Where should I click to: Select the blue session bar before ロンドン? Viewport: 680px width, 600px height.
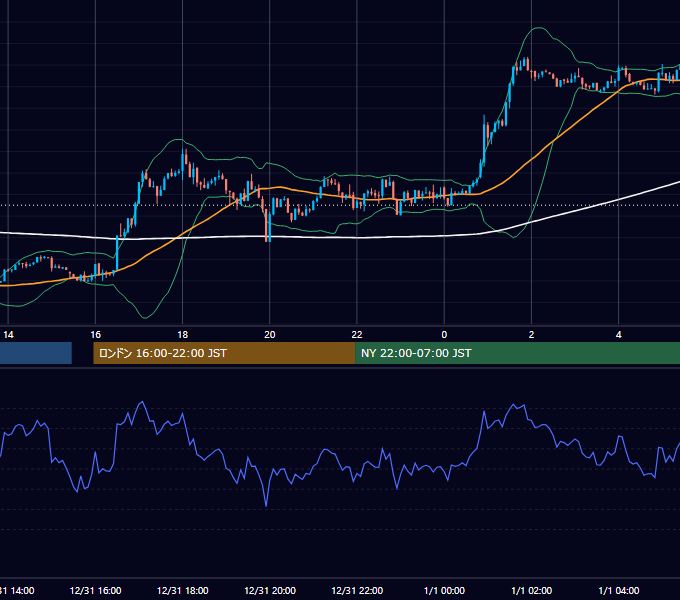pyautogui.click(x=36, y=353)
